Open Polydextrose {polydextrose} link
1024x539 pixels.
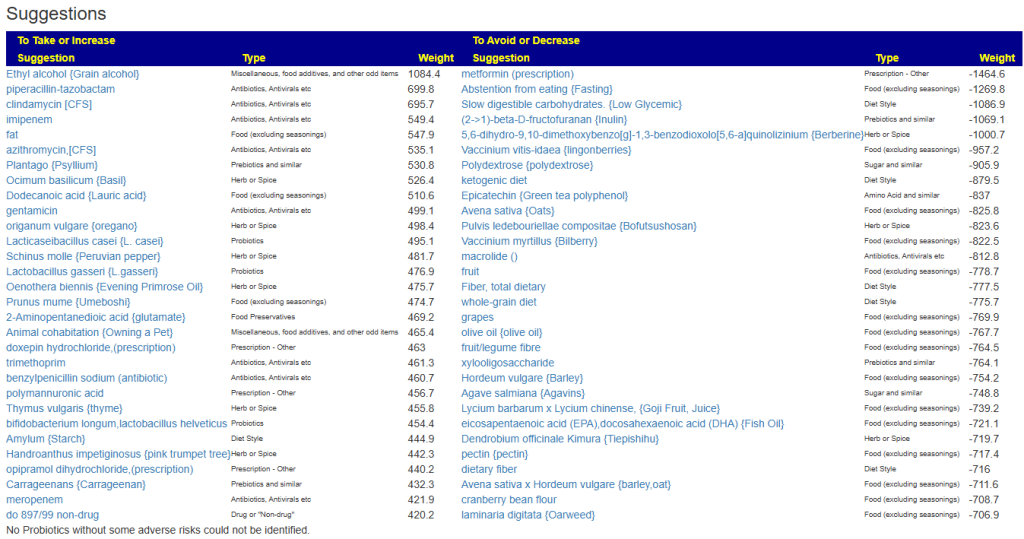[x=527, y=165]
